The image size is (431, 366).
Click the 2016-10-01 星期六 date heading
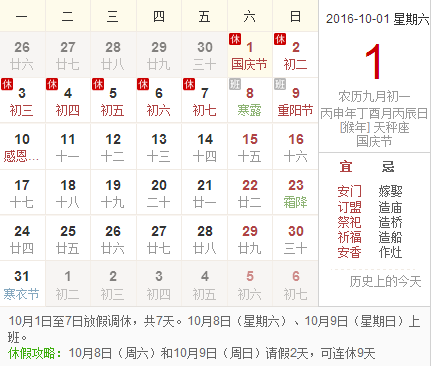(x=377, y=19)
